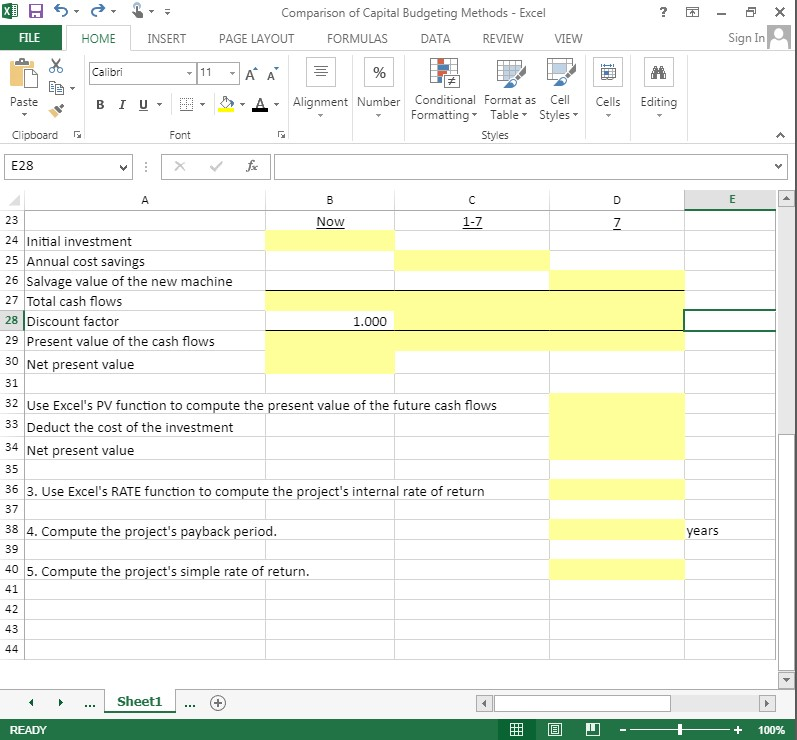
Task: Click the Save icon in quick access toolbar
Action: (36, 11)
